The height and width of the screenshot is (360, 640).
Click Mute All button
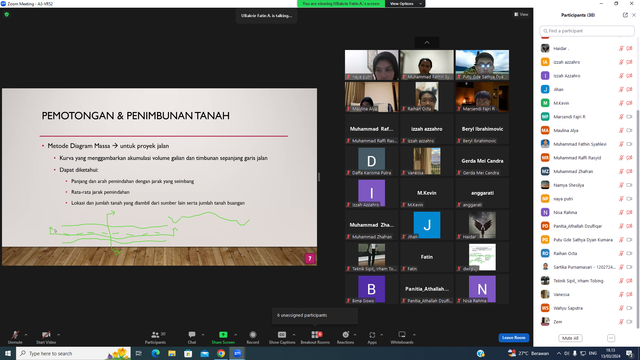[570, 338]
